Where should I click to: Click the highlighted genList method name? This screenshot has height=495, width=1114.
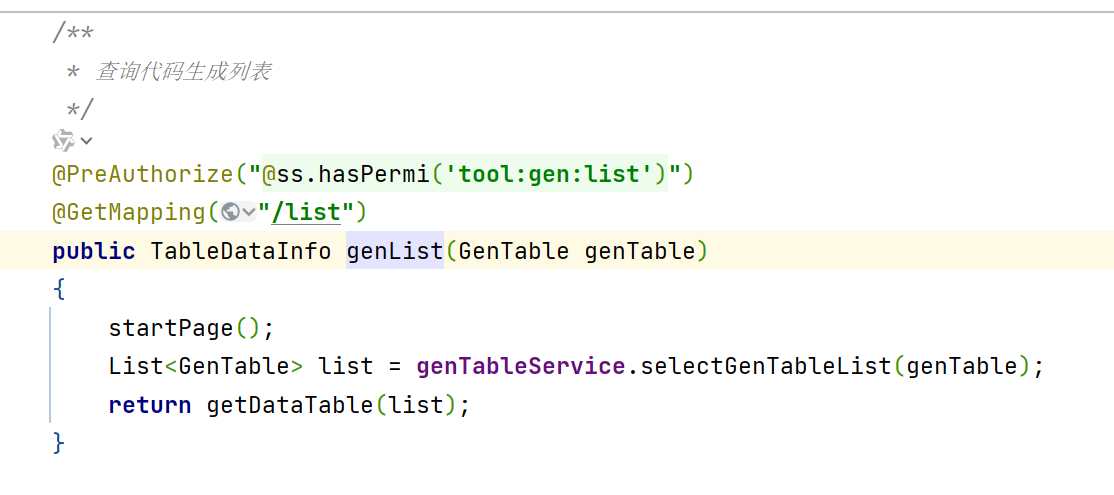(x=395, y=250)
